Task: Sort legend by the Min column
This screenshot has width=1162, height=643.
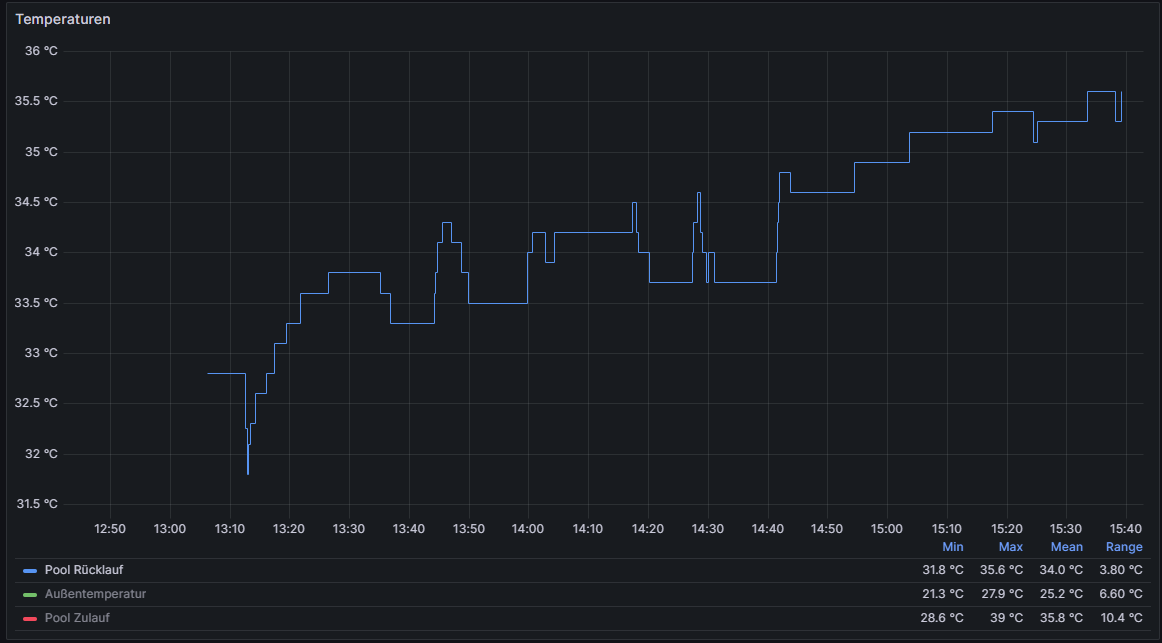Action: tap(952, 547)
